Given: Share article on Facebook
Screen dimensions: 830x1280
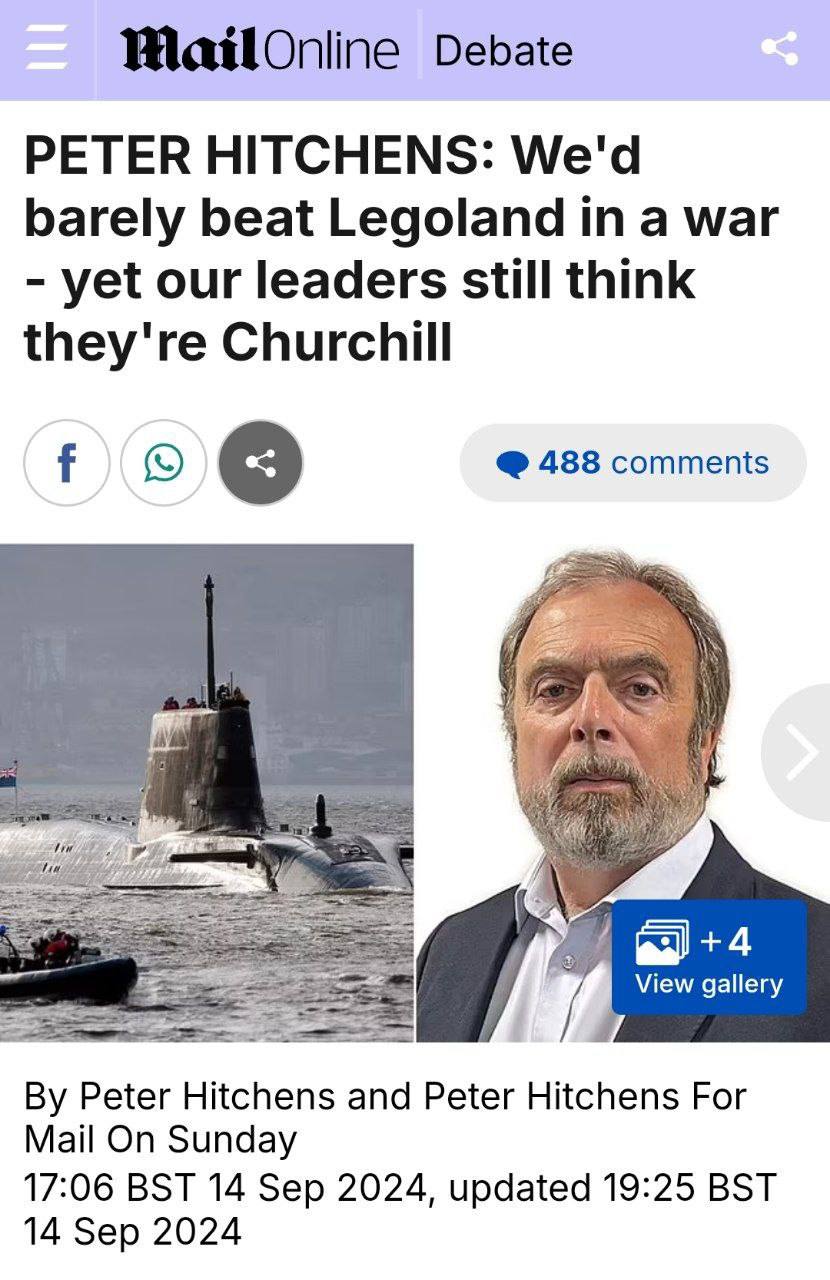Looking at the screenshot, I should point(66,463).
